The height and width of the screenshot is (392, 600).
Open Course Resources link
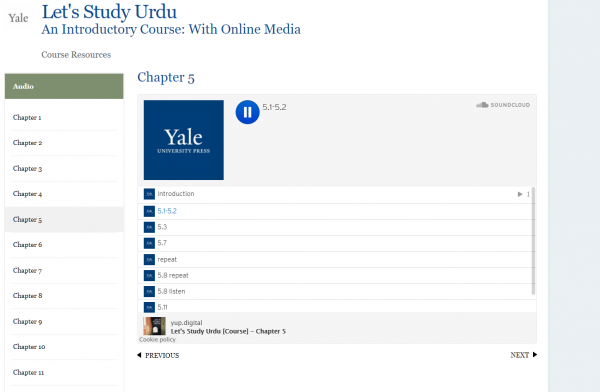[x=76, y=55]
